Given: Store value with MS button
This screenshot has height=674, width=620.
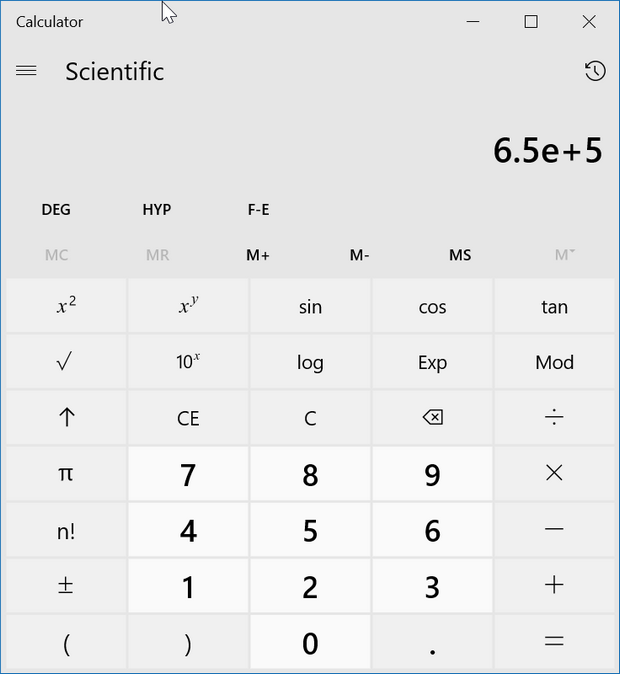Looking at the screenshot, I should (x=460, y=255).
